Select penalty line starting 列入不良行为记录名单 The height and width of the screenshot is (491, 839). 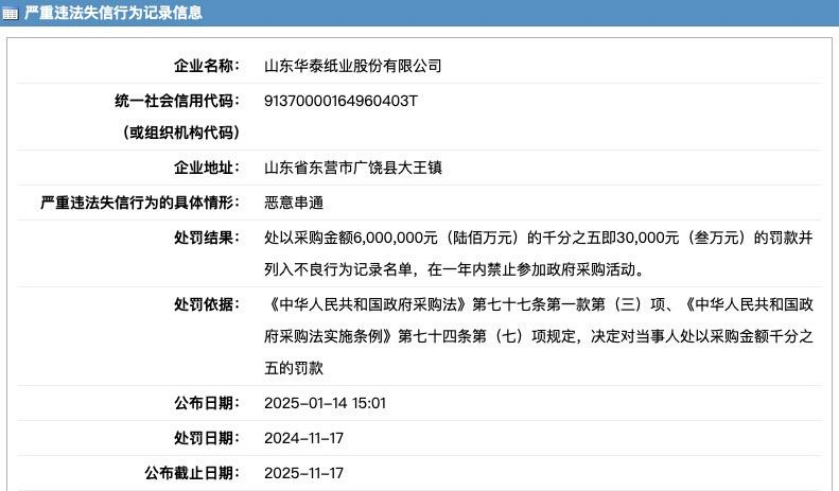coord(455,269)
